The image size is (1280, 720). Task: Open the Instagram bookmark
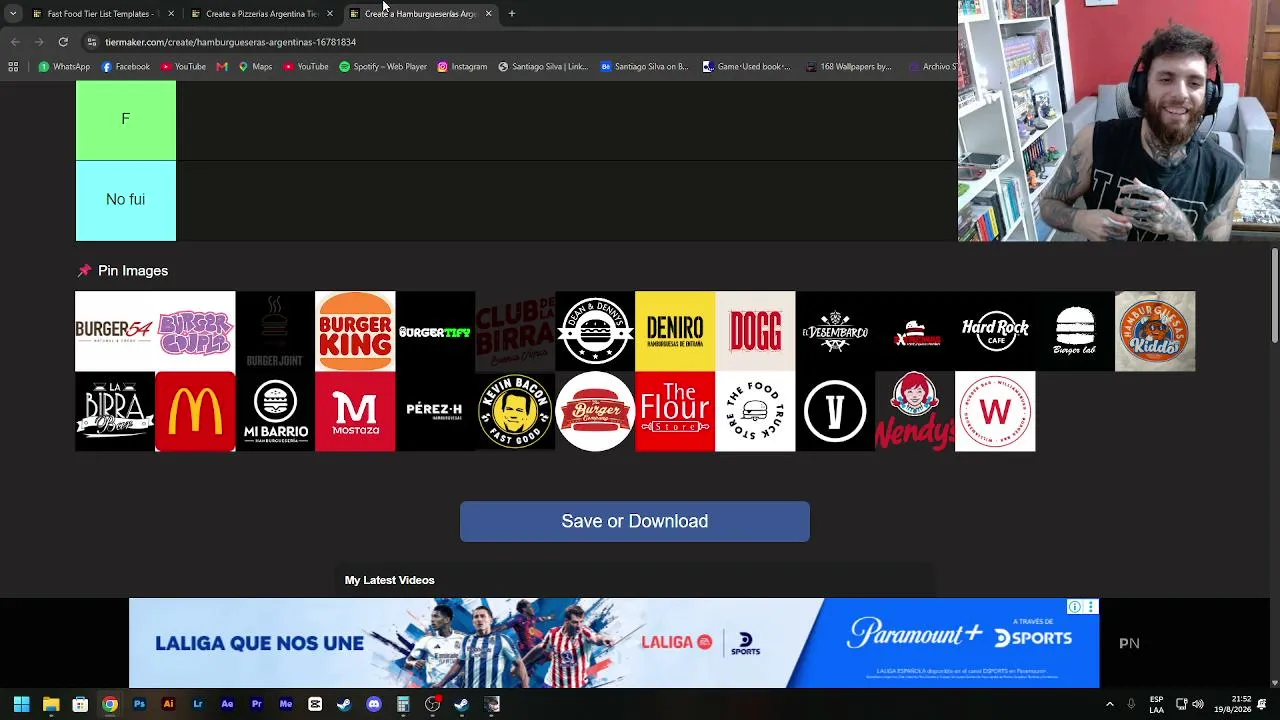pos(462,67)
